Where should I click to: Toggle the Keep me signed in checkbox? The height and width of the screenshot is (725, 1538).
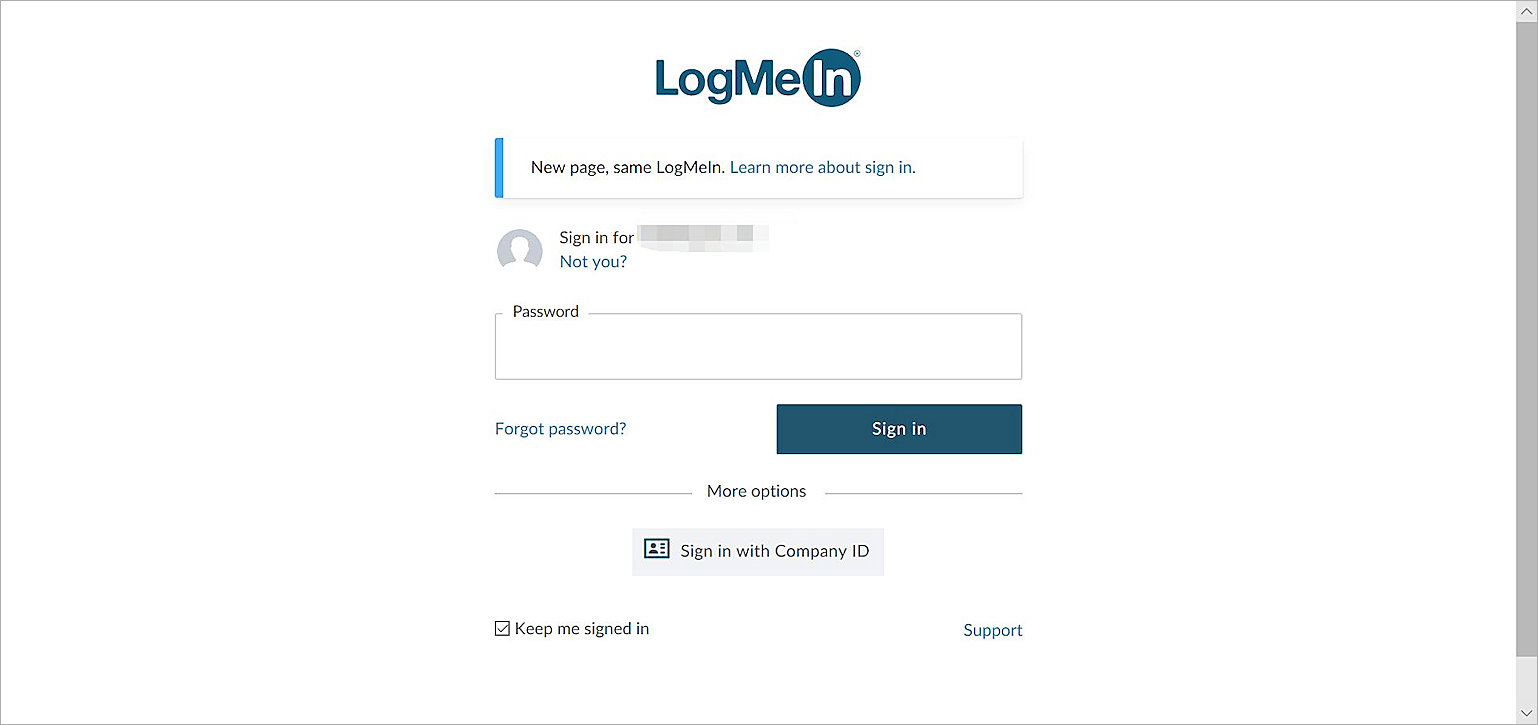point(502,629)
